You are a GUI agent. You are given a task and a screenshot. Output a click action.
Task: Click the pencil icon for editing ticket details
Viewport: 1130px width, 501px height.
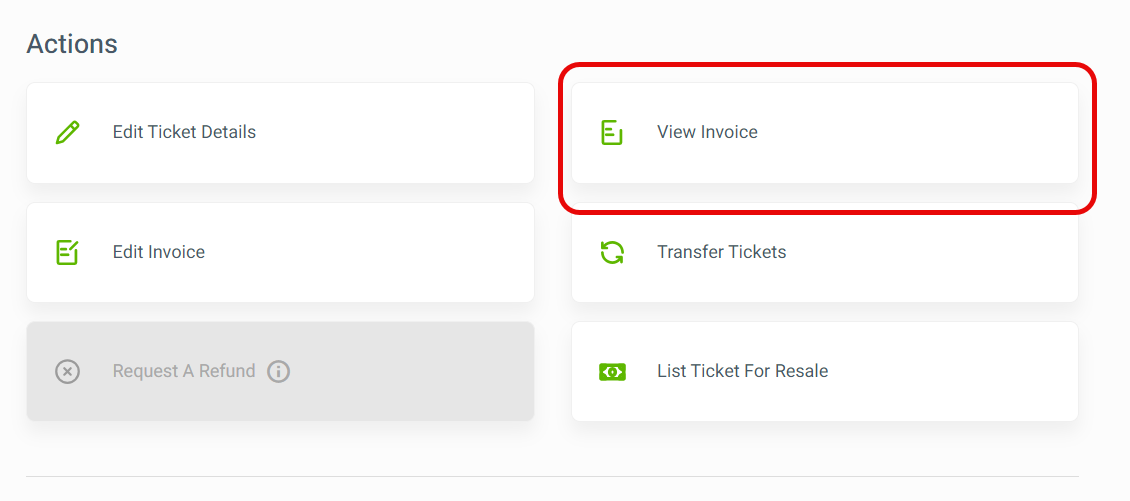click(x=68, y=133)
